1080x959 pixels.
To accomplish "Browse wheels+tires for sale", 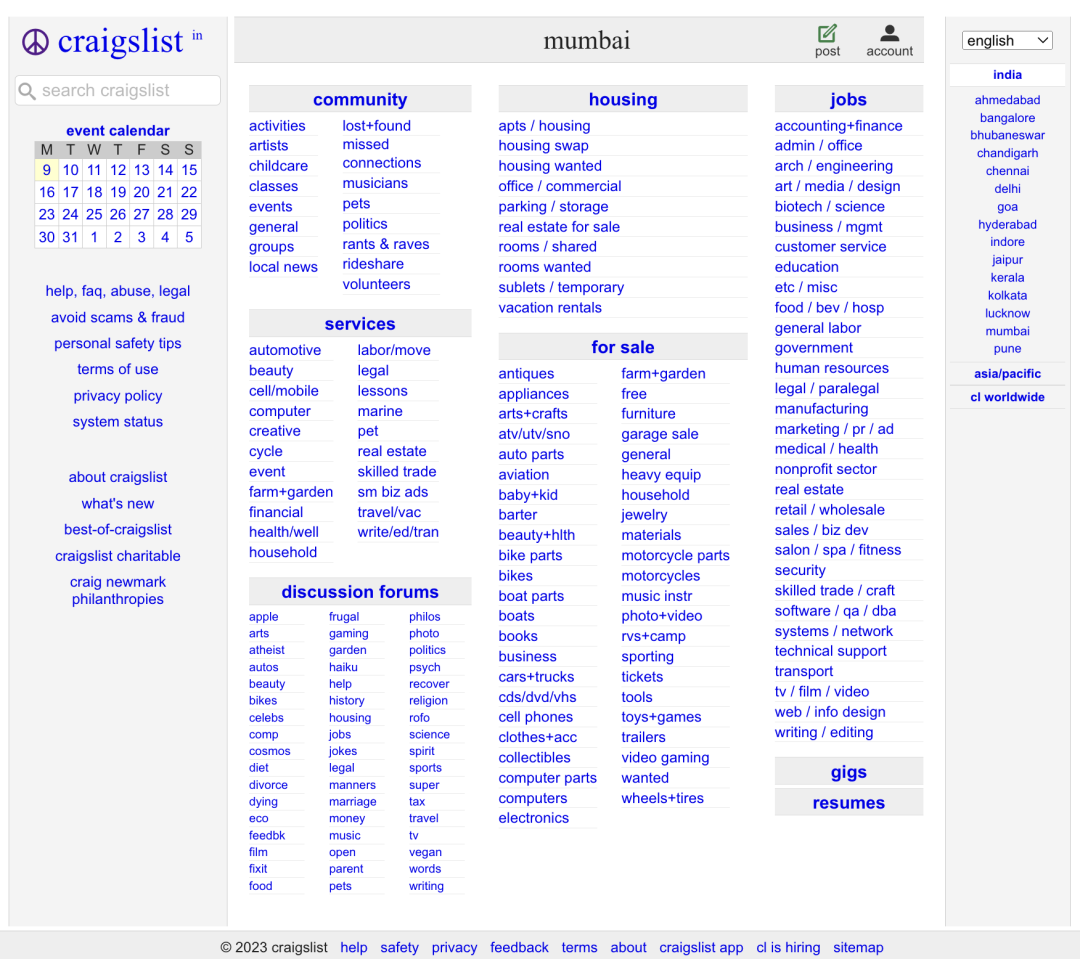I will pos(662,798).
